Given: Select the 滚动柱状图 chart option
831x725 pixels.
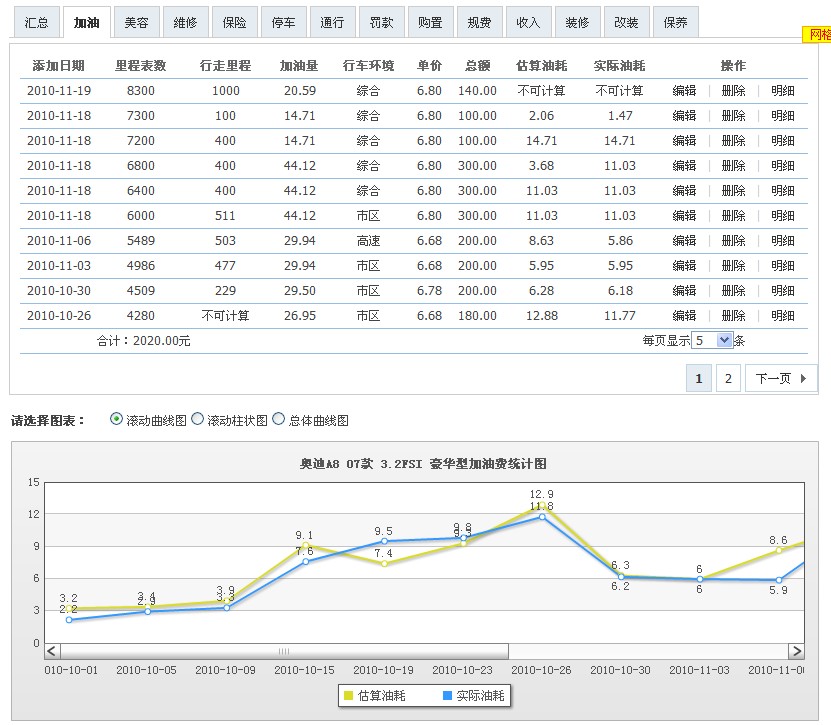Looking at the screenshot, I should [197, 420].
